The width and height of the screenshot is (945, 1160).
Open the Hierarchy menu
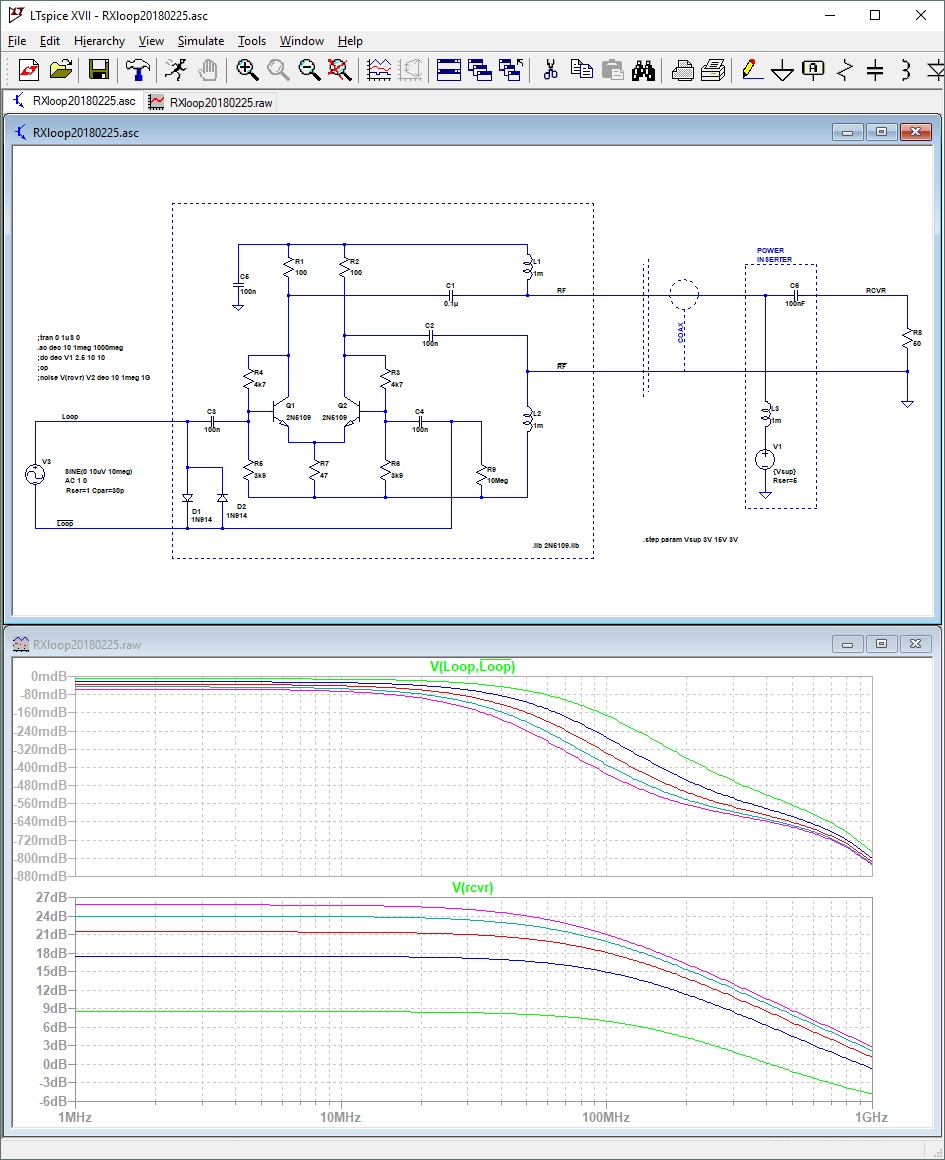tap(99, 41)
